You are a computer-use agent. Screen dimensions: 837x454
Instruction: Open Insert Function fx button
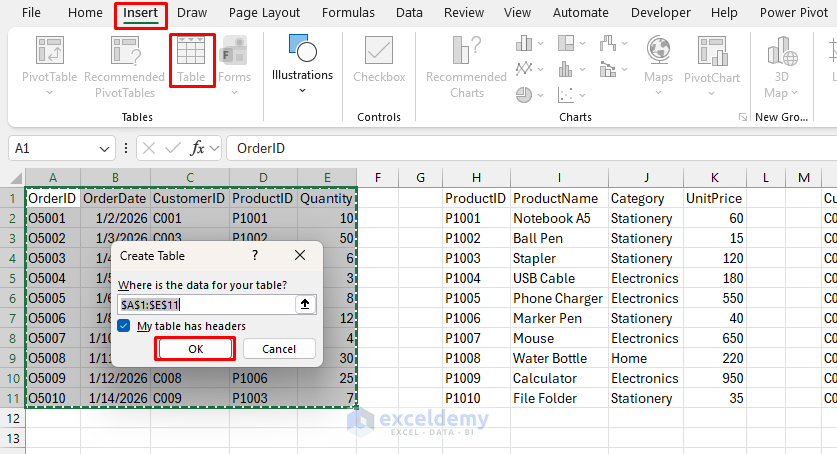198,148
